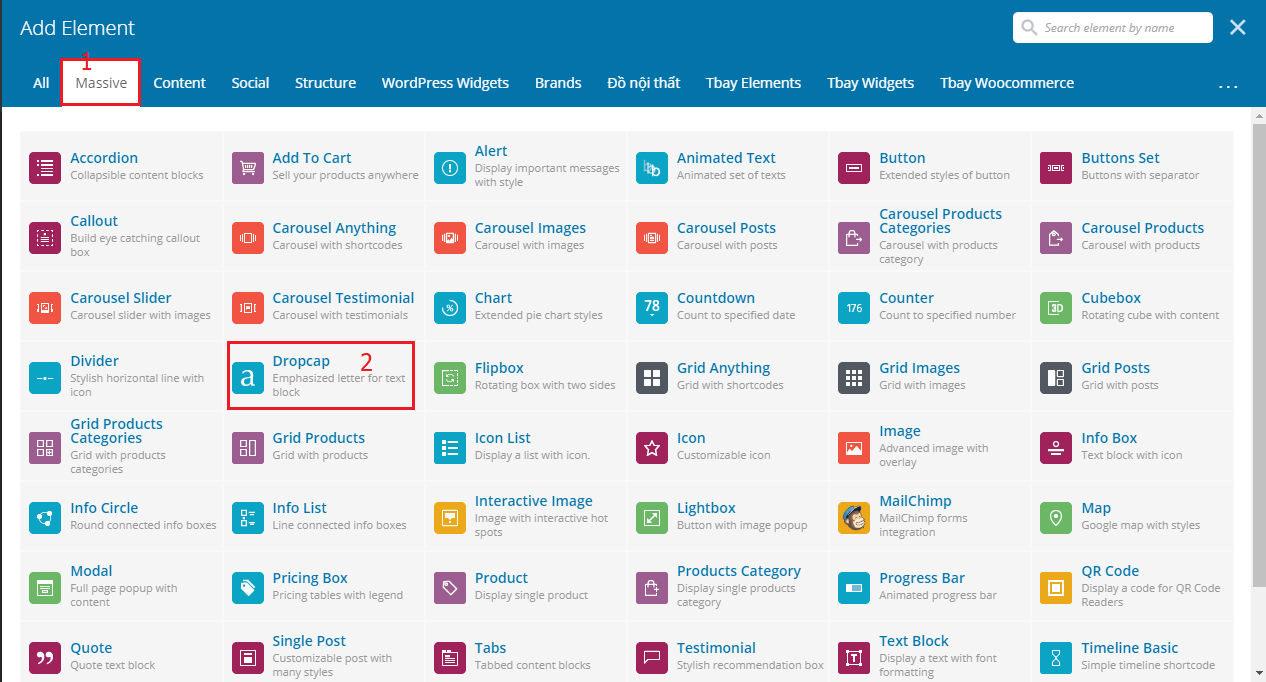Screen dimensions: 1266x682
Task: Click the Accordion element icon
Action: (45, 167)
